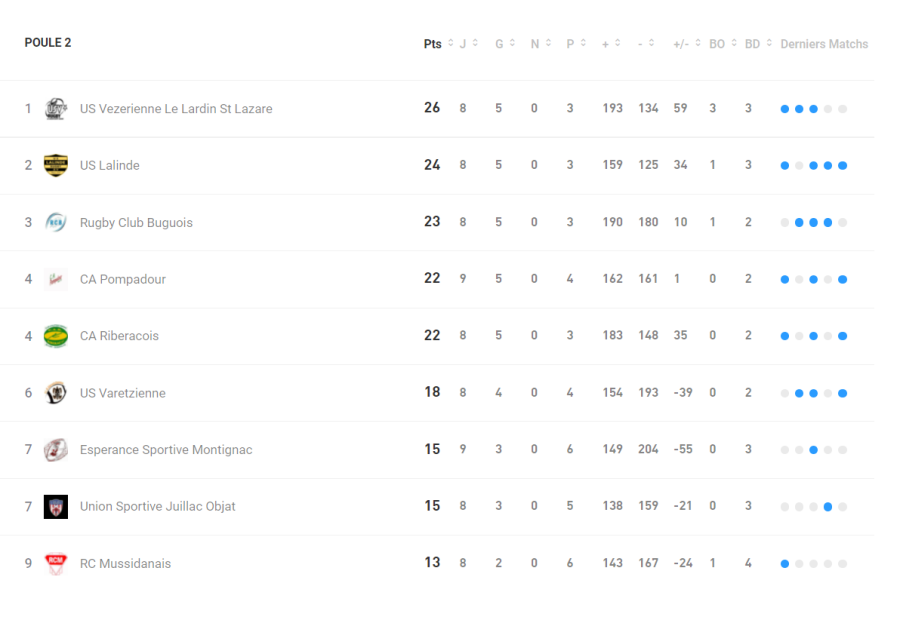This screenshot has width=900, height=620.
Task: Sort table by BO bonus column
Action: click(x=717, y=44)
